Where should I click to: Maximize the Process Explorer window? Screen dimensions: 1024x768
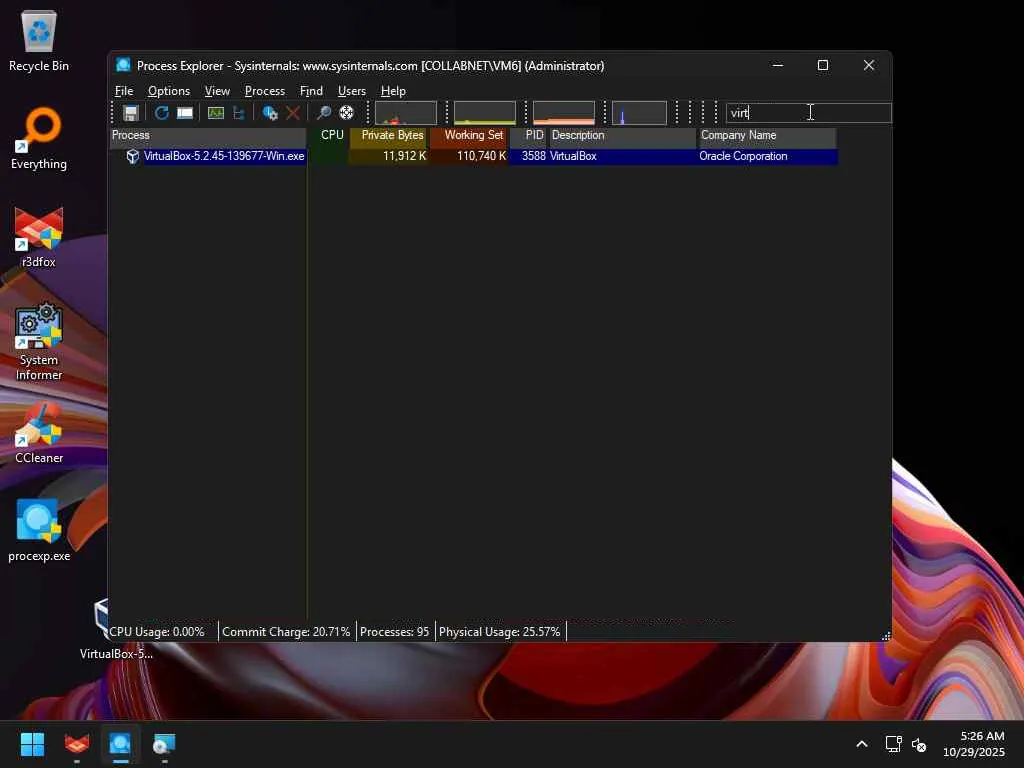pos(823,65)
